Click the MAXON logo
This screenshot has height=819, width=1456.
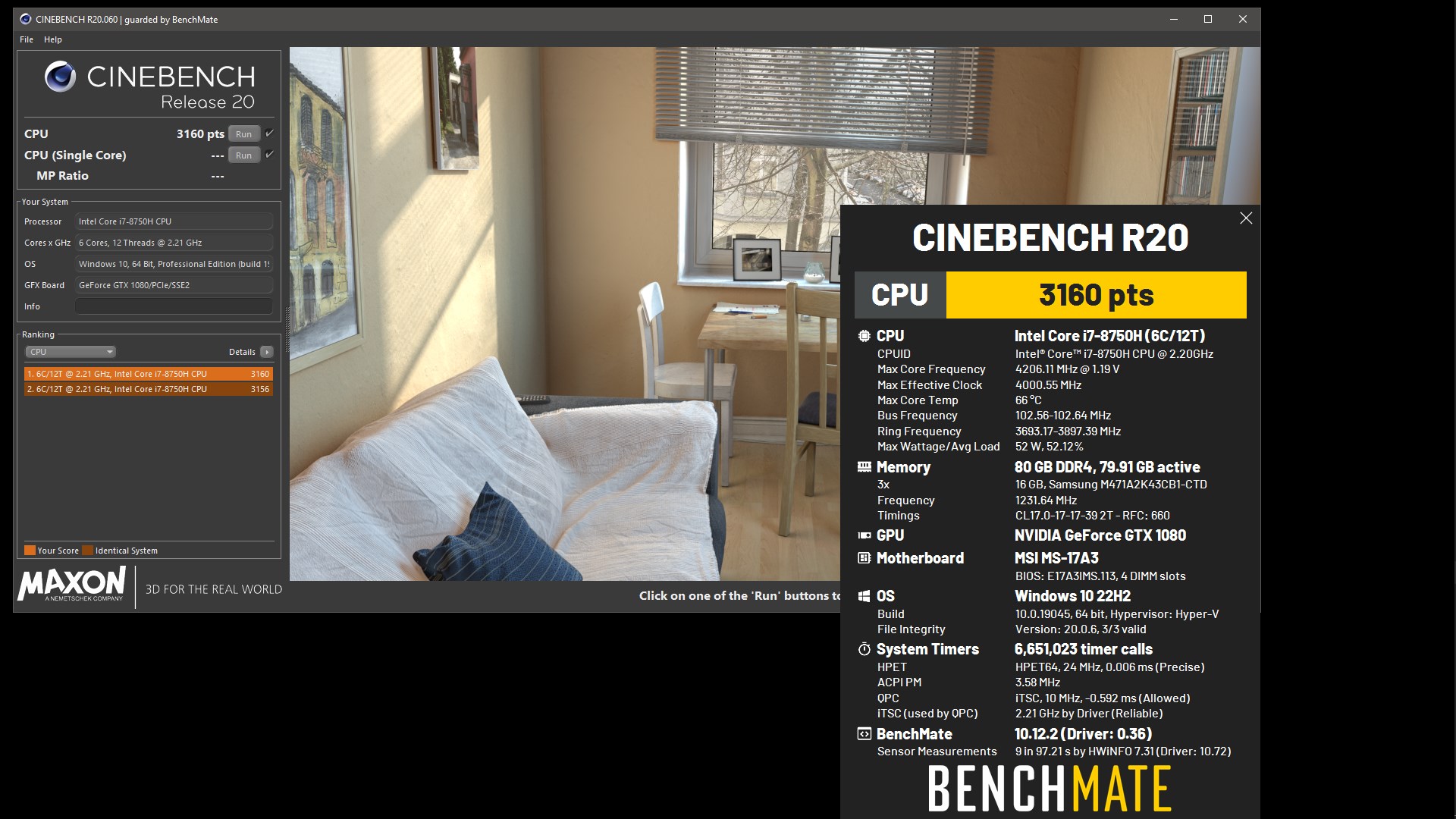tap(72, 585)
